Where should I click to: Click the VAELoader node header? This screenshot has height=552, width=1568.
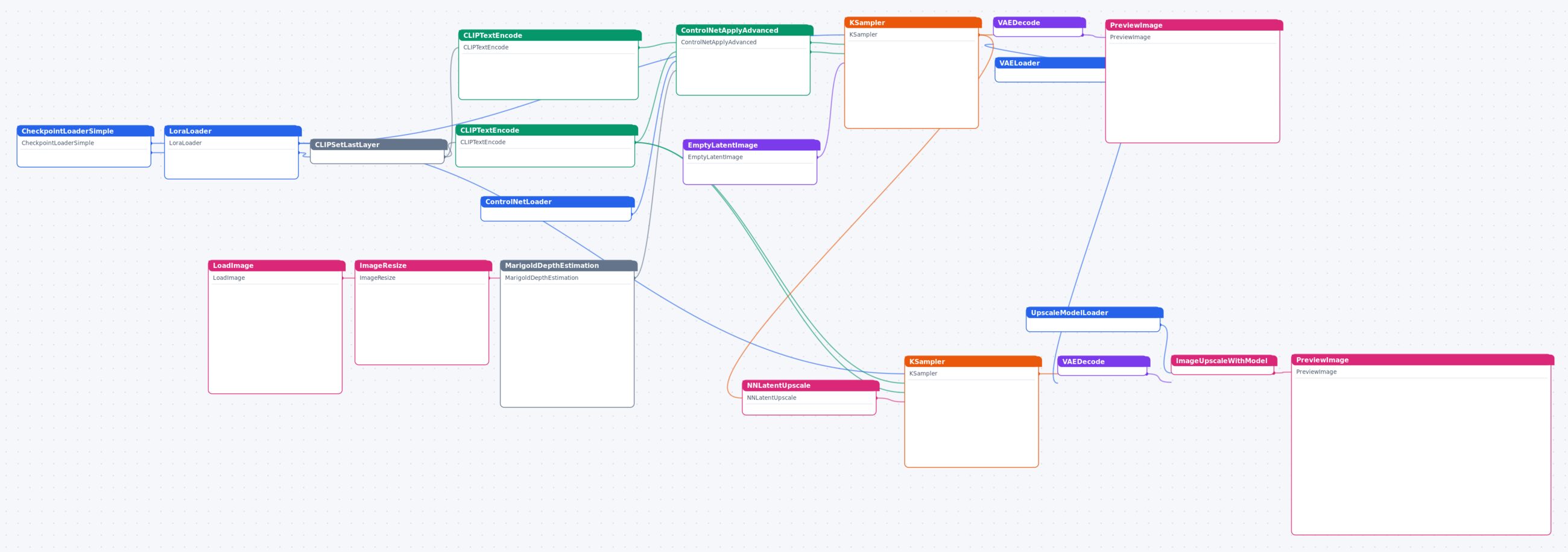click(x=1050, y=63)
